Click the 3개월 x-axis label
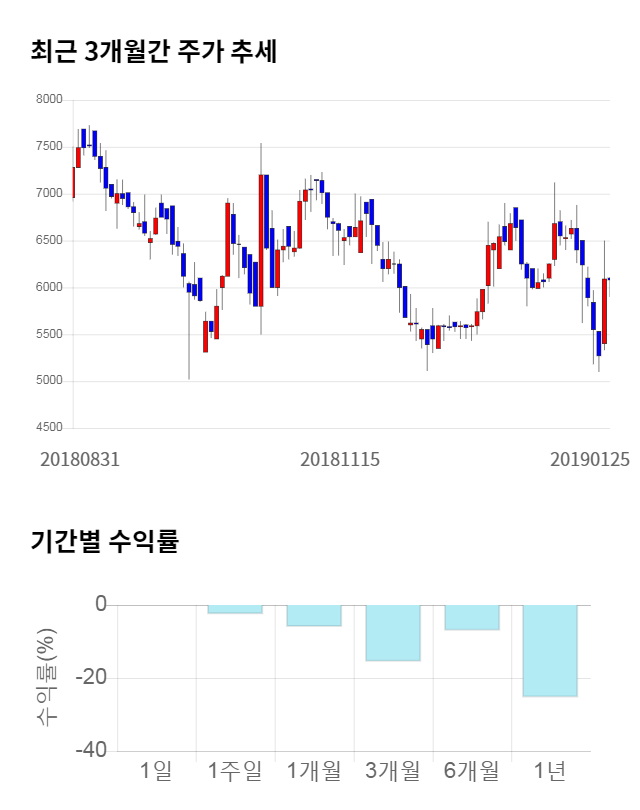This screenshot has width=640, height=810. coord(392,771)
